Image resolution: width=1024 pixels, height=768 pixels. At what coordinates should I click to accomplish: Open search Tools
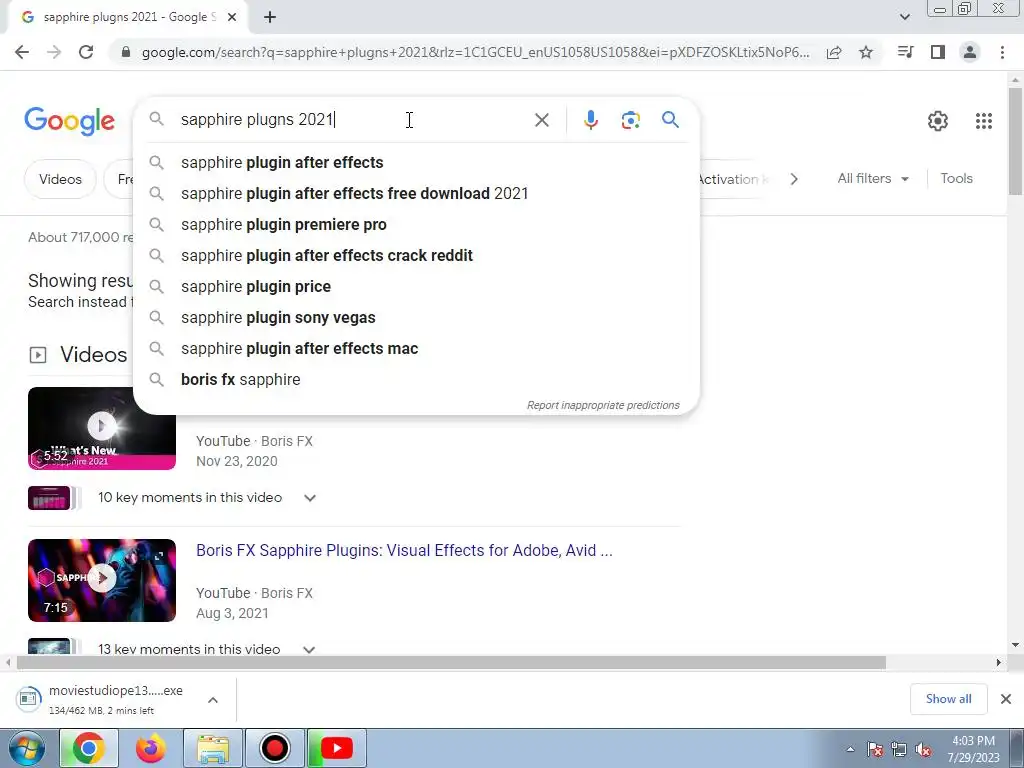tap(956, 178)
